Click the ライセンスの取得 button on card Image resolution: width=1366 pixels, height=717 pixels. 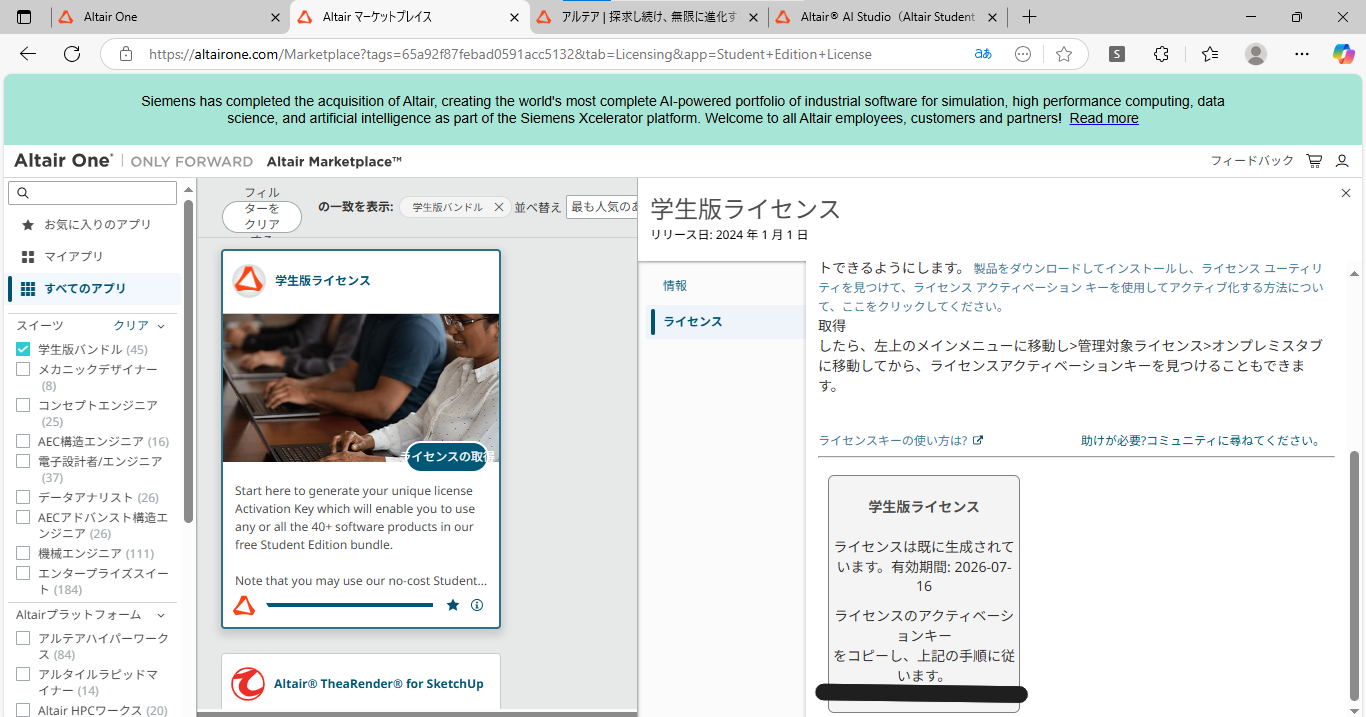tap(447, 456)
